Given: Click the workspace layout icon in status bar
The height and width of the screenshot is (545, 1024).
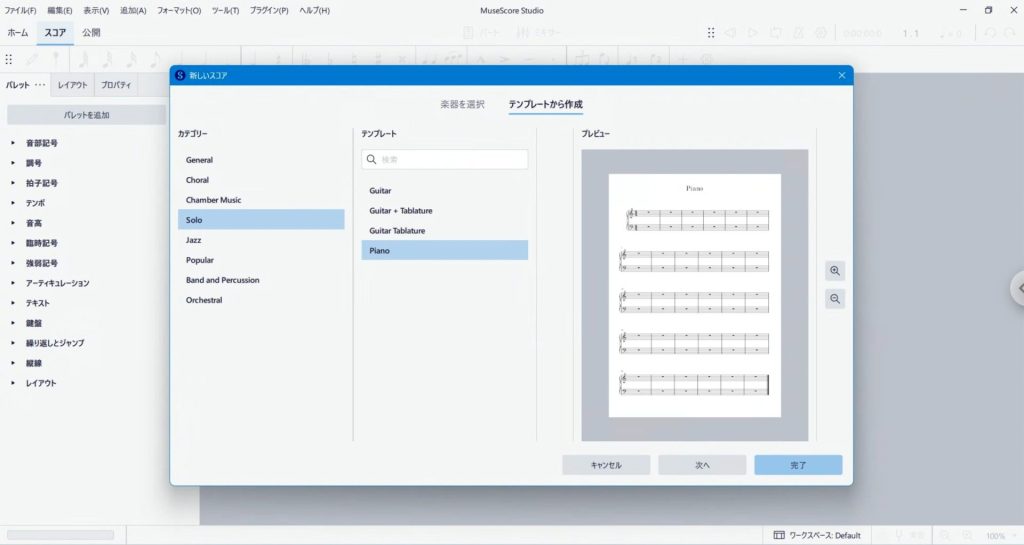Looking at the screenshot, I should coord(778,535).
